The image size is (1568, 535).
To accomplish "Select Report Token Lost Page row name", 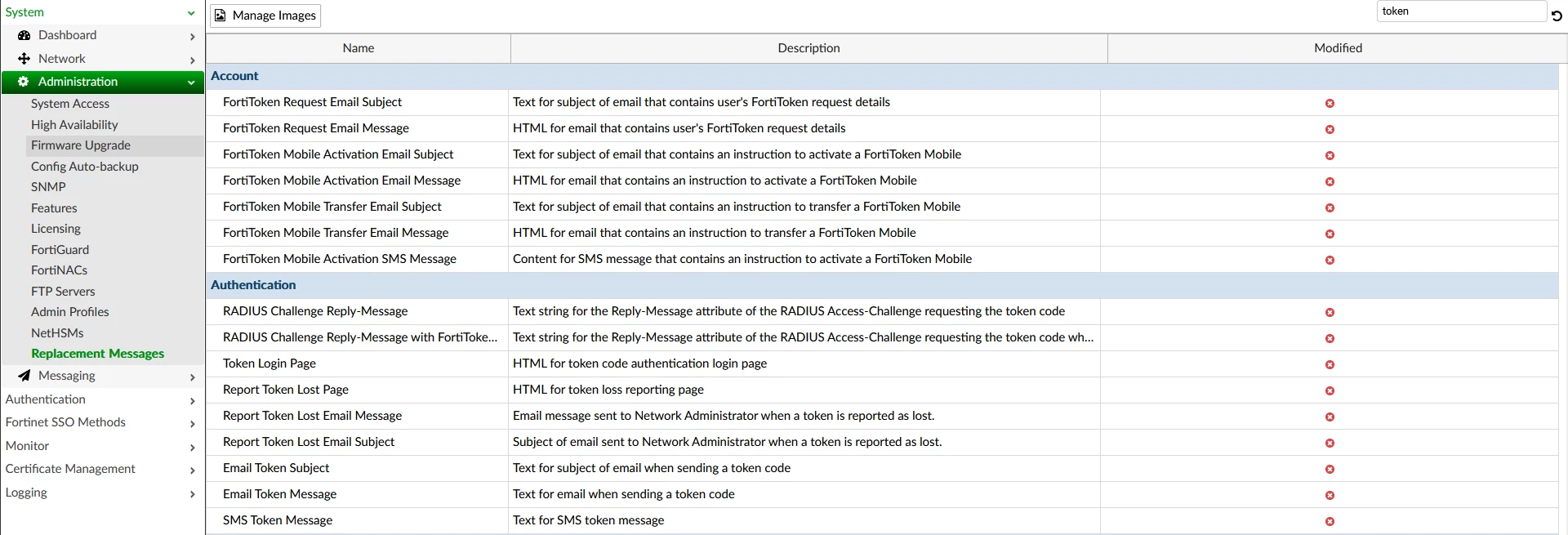I will point(286,390).
